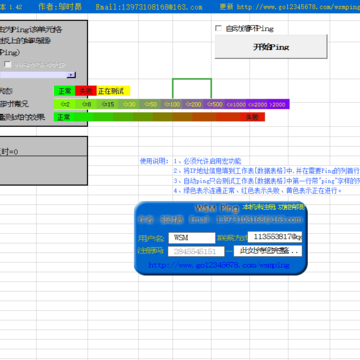Click the 失败 end of the result gradient bar

252,117
